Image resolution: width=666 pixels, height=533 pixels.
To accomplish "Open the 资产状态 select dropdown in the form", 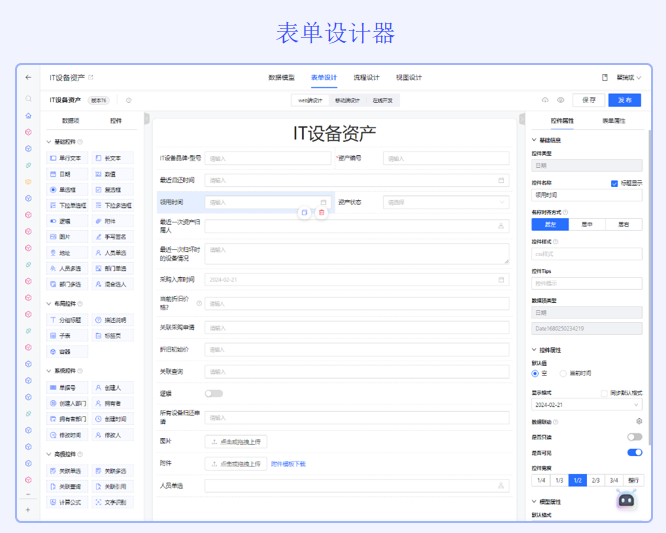I will pyautogui.click(x=446, y=202).
